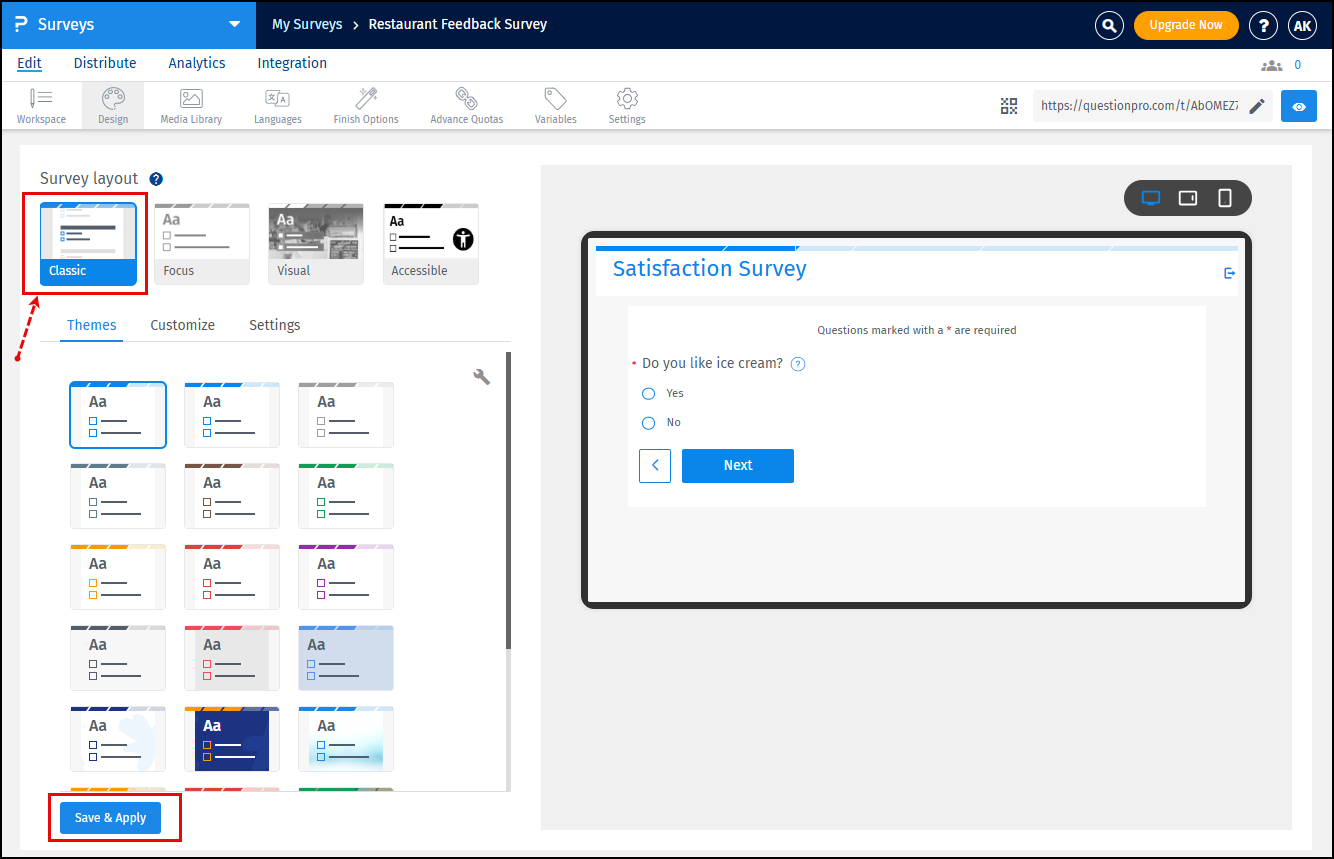1334x859 pixels.
Task: Edit the survey URL with the pencil icon
Action: (x=1257, y=106)
